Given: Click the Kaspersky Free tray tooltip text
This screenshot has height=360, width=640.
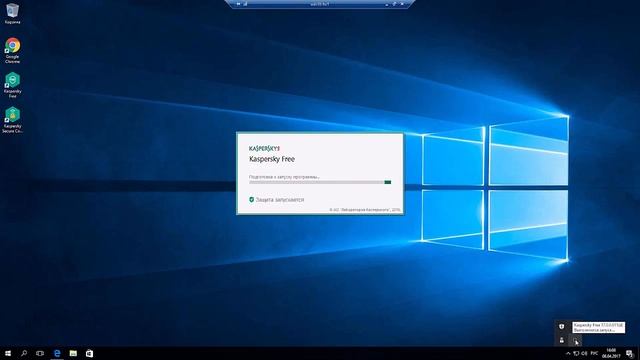Looking at the screenshot, I should pos(598,327).
